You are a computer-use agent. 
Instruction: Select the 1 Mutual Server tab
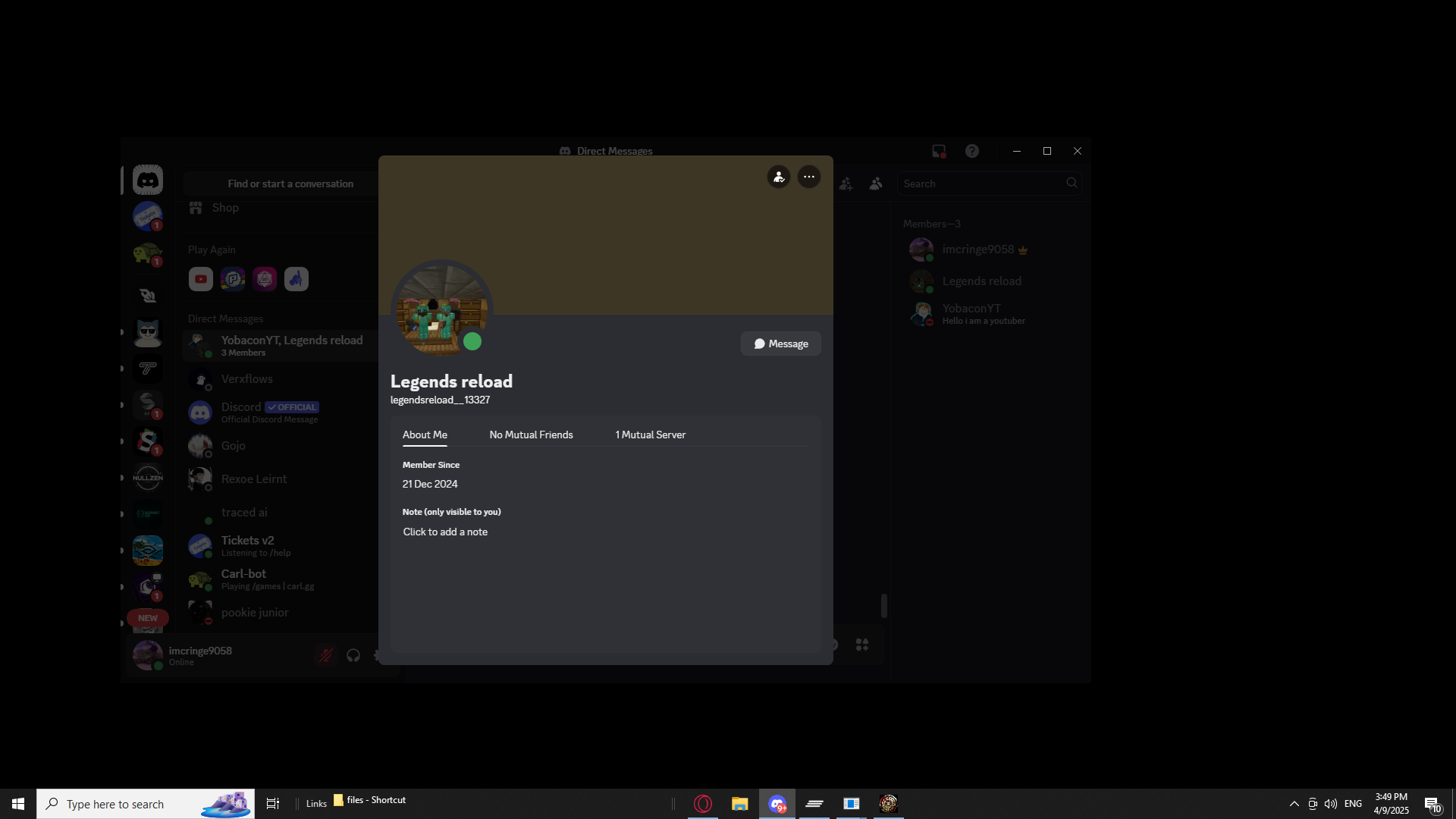651,435
